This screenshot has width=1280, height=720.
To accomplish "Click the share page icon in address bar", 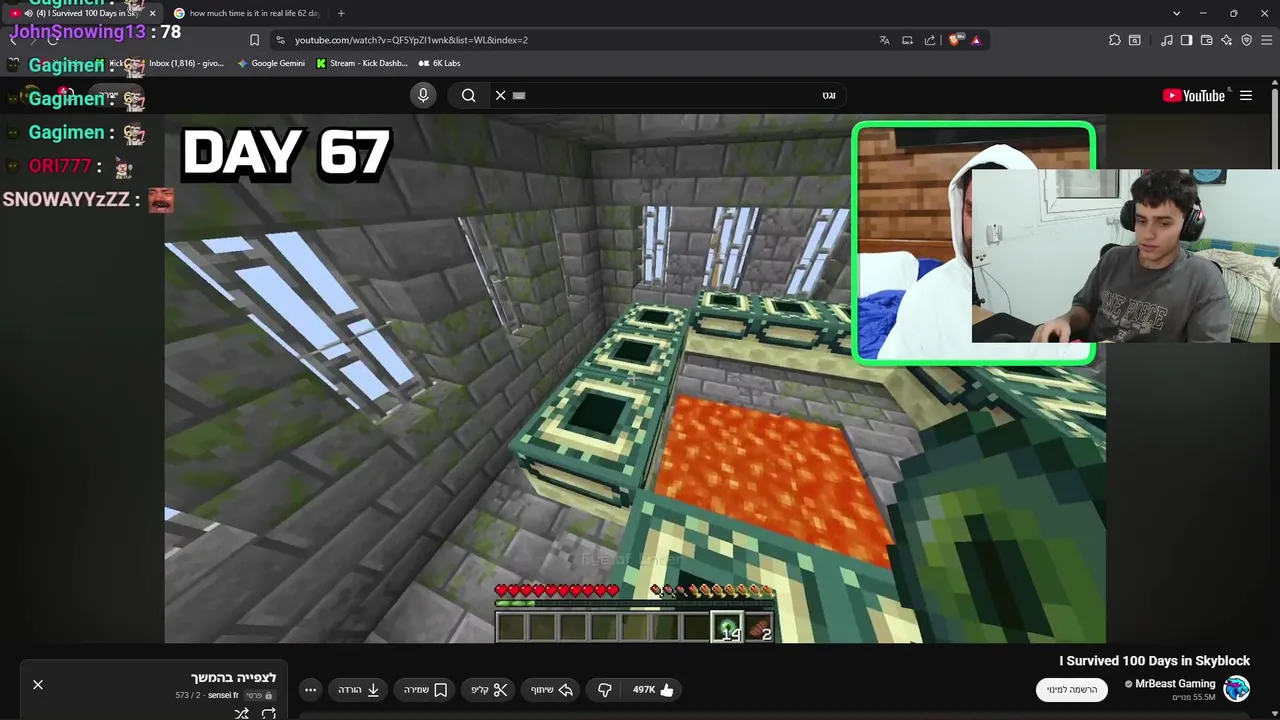I will click(930, 40).
